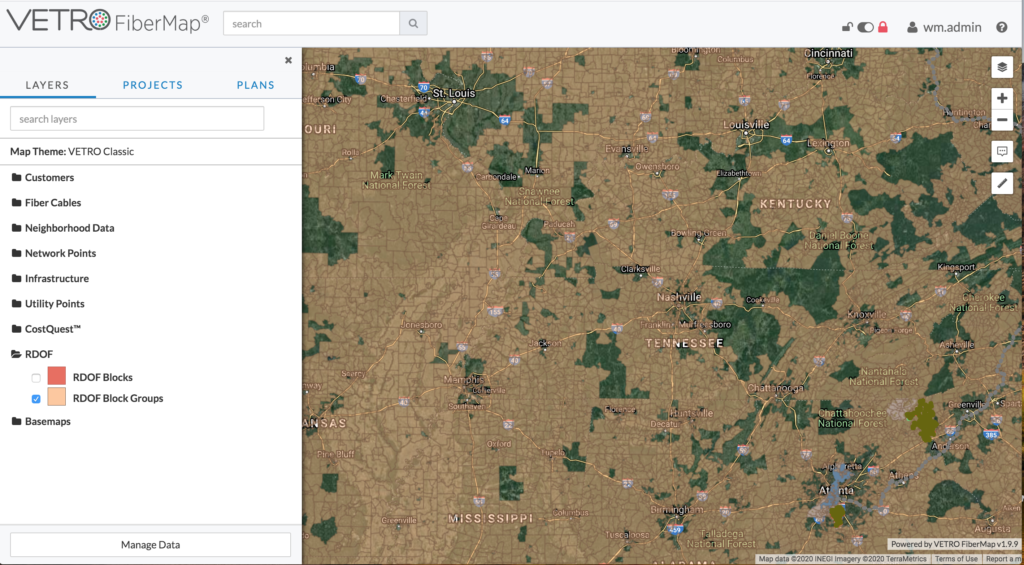The image size is (1024, 565).
Task: Click the RDOF Block Groups color swatch
Action: (x=57, y=397)
